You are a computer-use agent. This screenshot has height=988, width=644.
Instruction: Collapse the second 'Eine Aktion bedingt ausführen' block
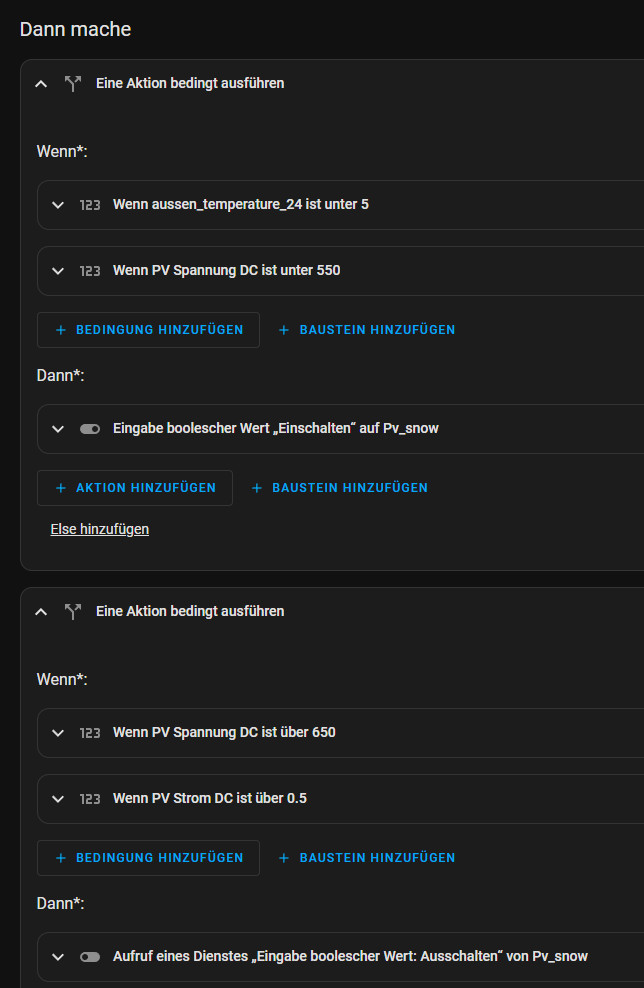[x=41, y=612]
